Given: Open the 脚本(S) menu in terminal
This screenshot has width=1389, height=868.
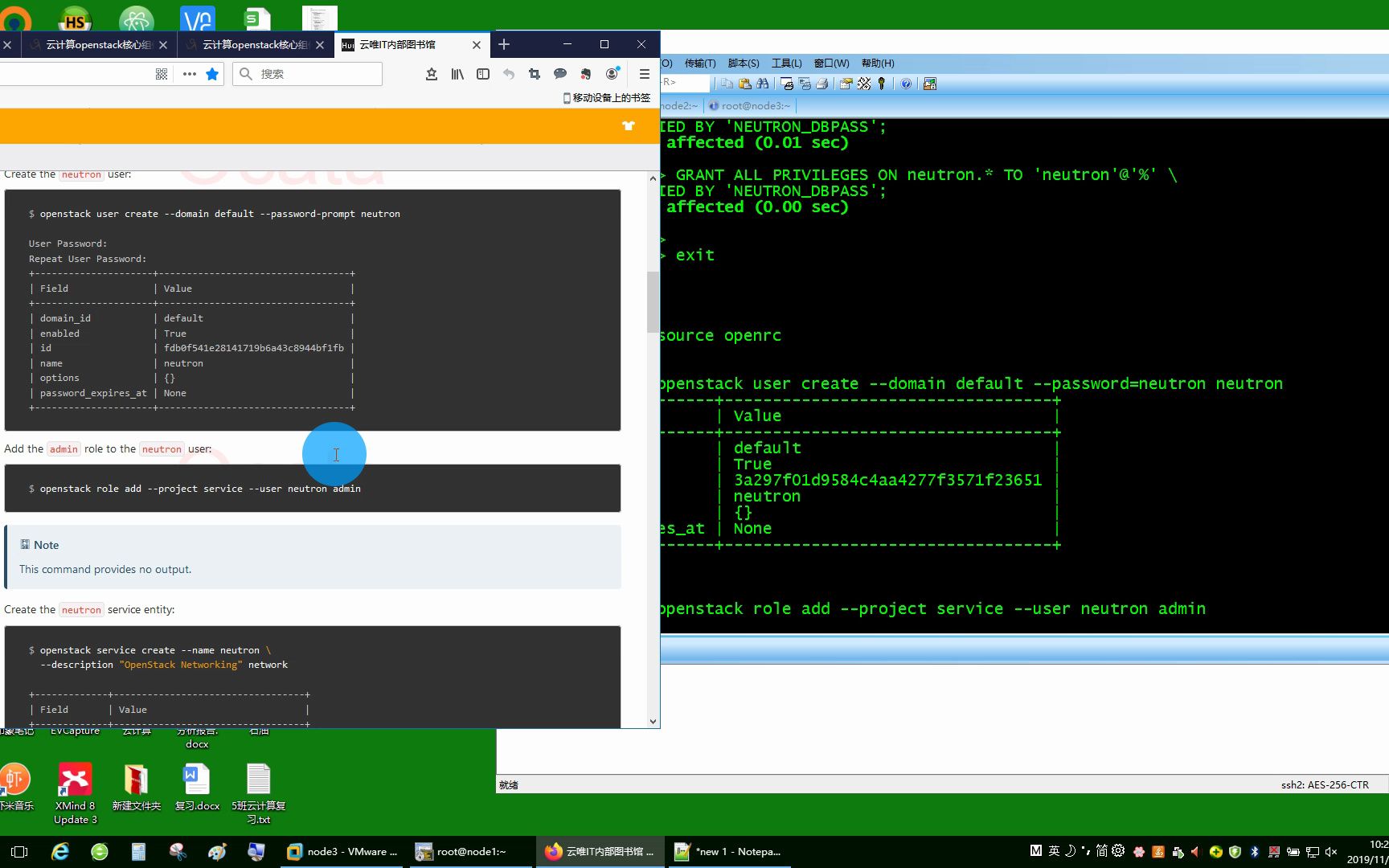Looking at the screenshot, I should 744,63.
